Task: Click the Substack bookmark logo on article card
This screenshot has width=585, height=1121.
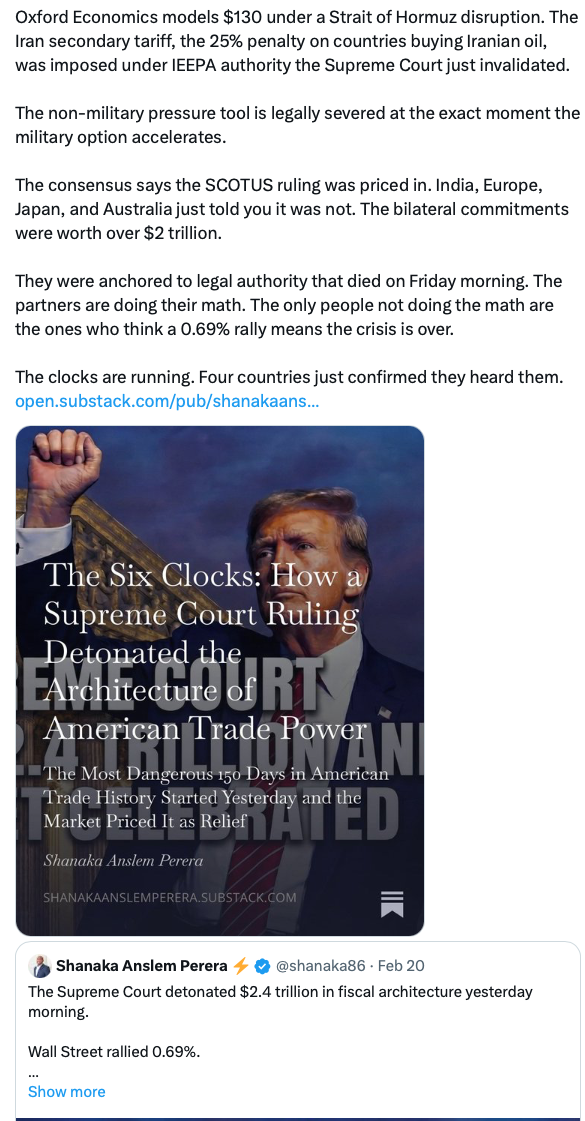Action: [x=392, y=904]
